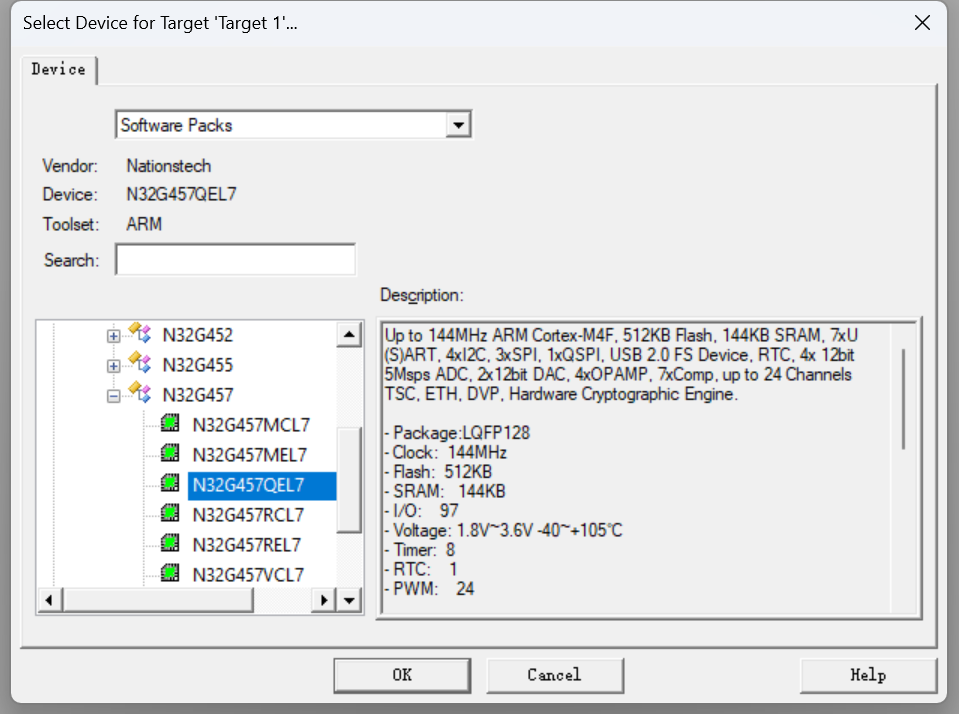Click the N32G452 family icon
Viewport: 959px width, 714px height.
140,333
